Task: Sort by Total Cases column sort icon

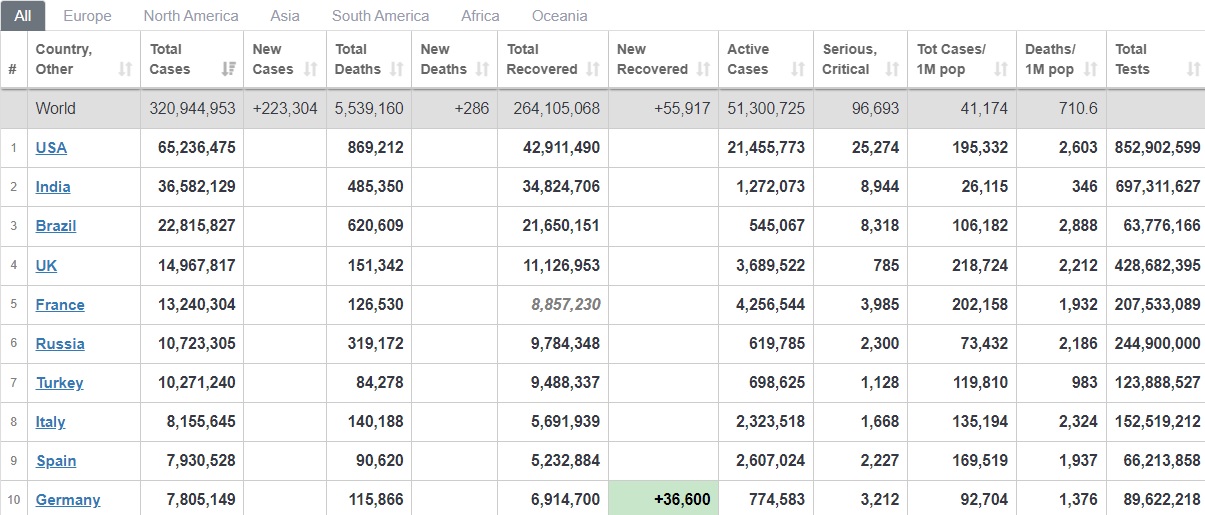Action: coord(229,69)
